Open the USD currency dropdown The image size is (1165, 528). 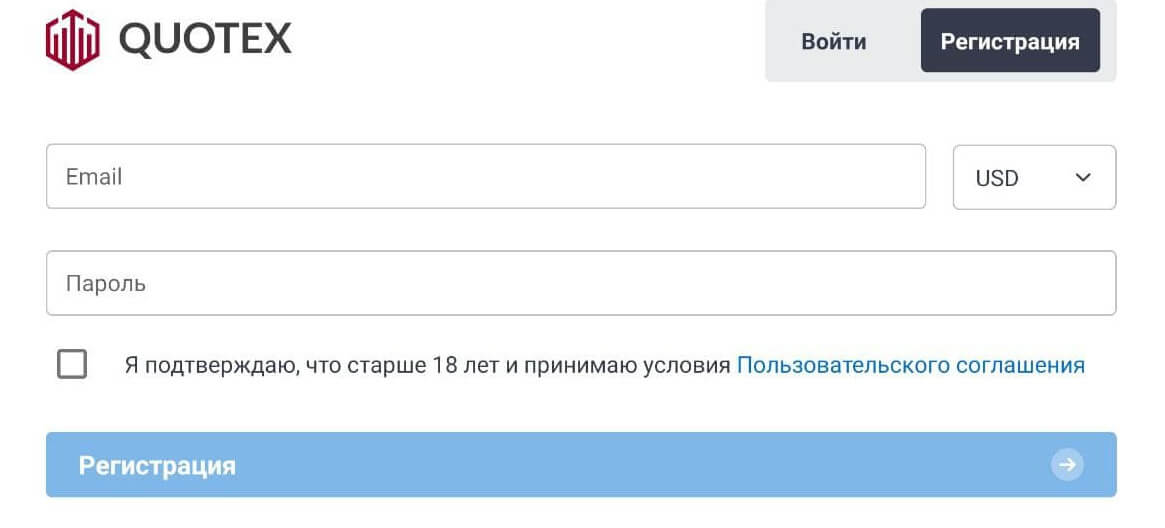(x=1034, y=178)
